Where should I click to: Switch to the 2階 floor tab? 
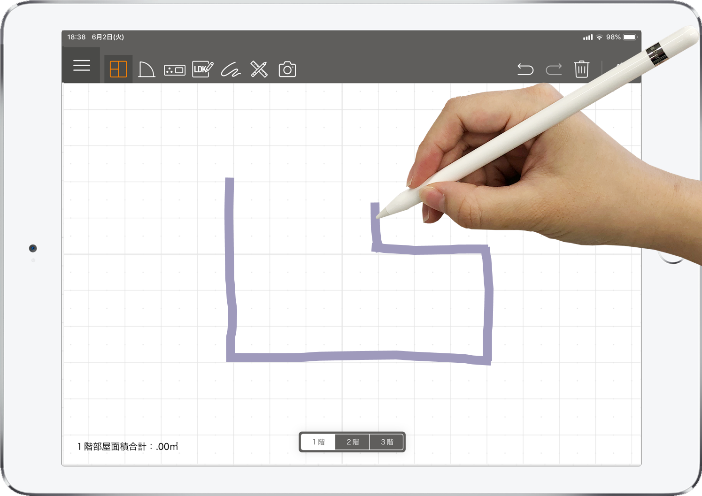[352, 442]
